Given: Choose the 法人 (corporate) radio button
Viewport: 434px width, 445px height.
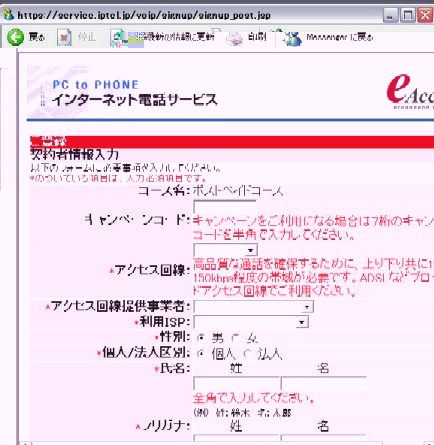Looking at the screenshot, I should click(247, 353).
